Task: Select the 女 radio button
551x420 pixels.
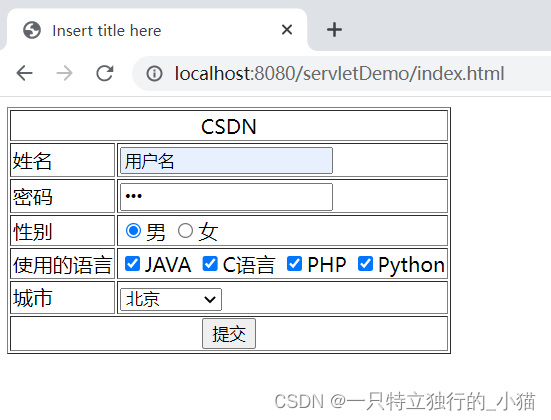Action: pyautogui.click(x=185, y=231)
